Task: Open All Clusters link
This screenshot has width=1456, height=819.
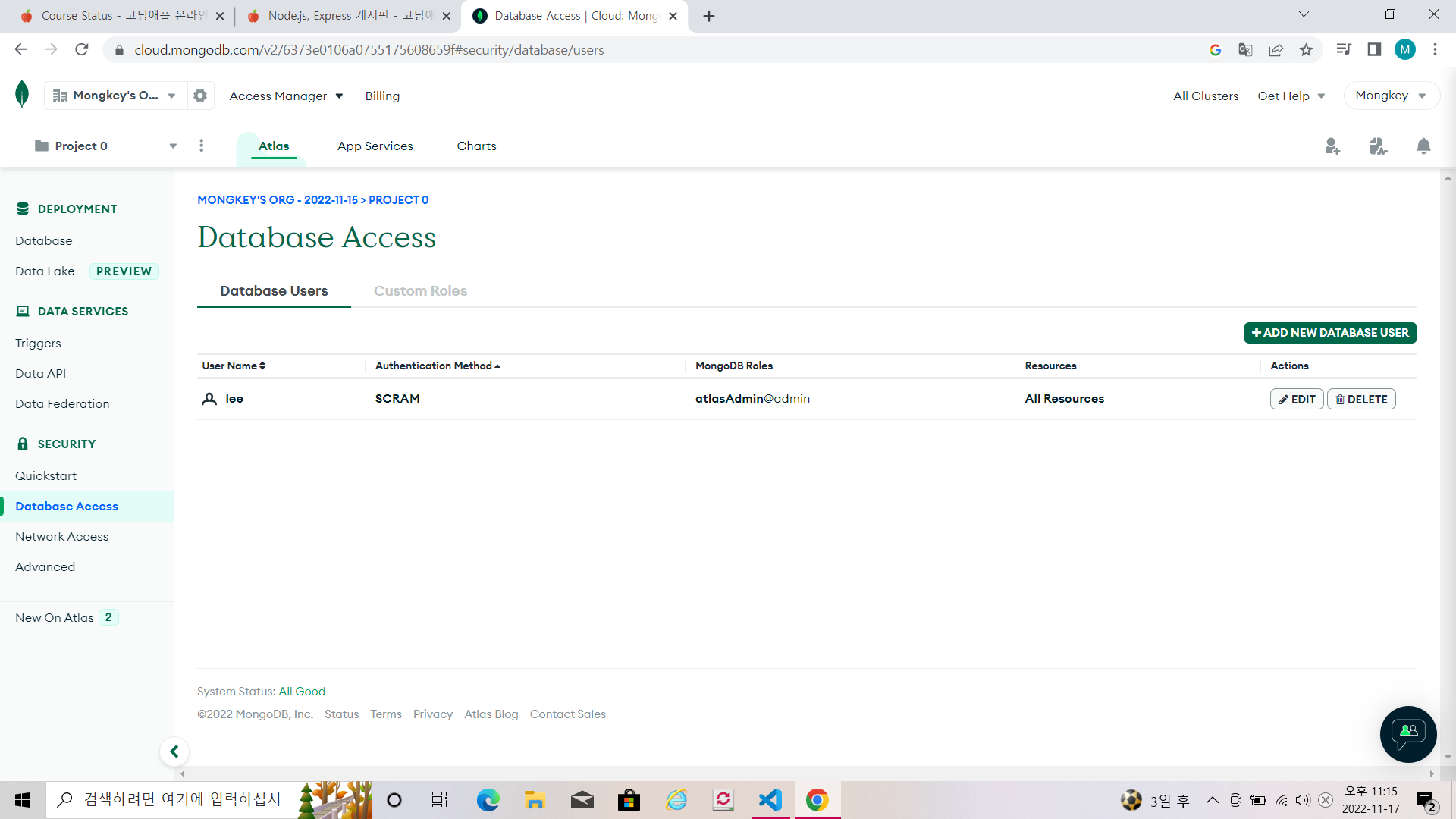Action: click(x=1206, y=96)
